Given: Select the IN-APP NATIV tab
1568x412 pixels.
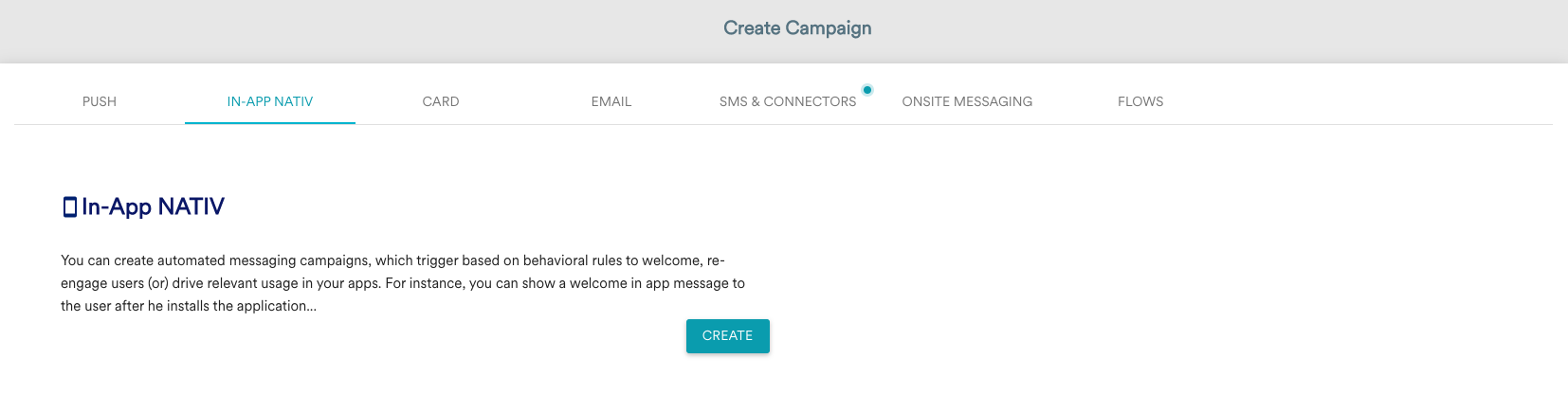Looking at the screenshot, I should (270, 101).
